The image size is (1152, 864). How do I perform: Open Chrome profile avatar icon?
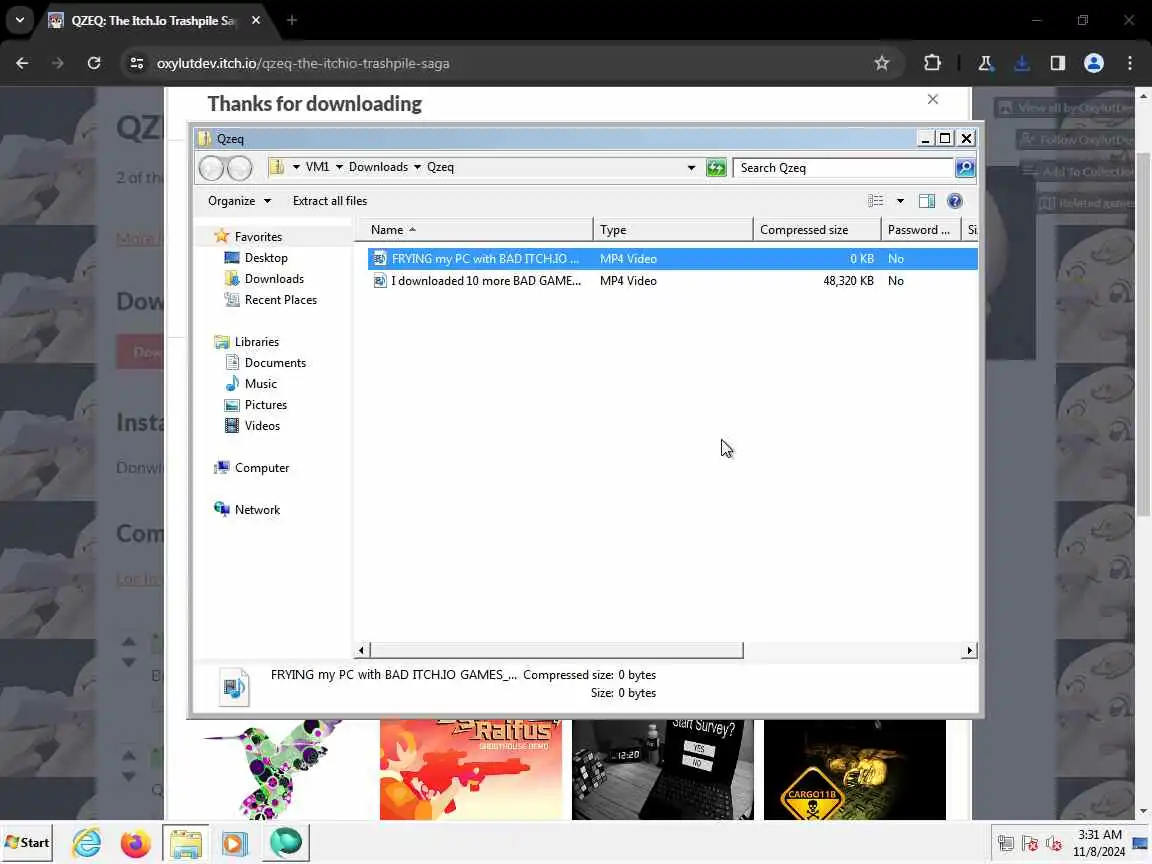(1093, 63)
